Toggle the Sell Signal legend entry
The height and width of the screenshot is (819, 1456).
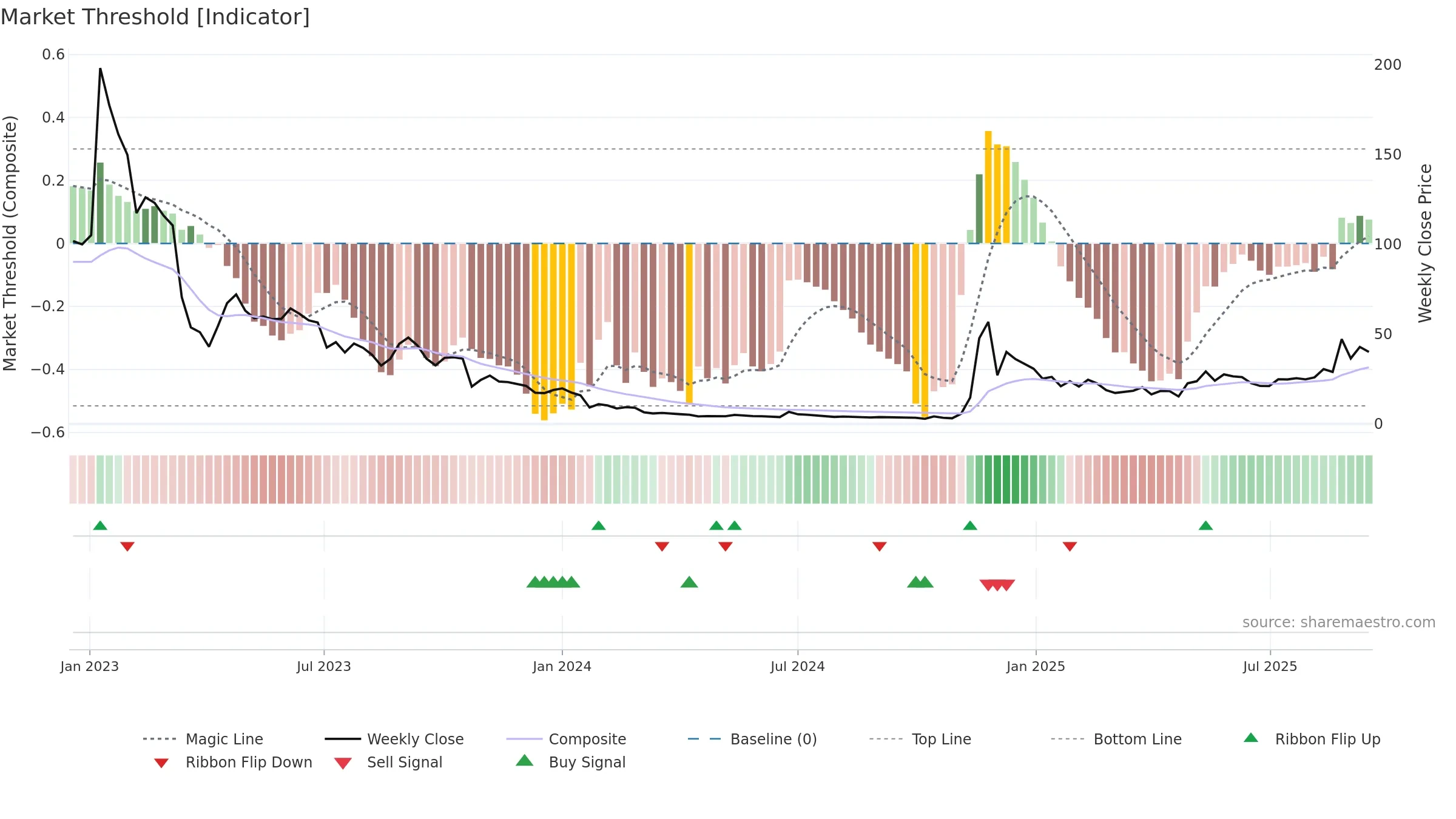click(388, 762)
